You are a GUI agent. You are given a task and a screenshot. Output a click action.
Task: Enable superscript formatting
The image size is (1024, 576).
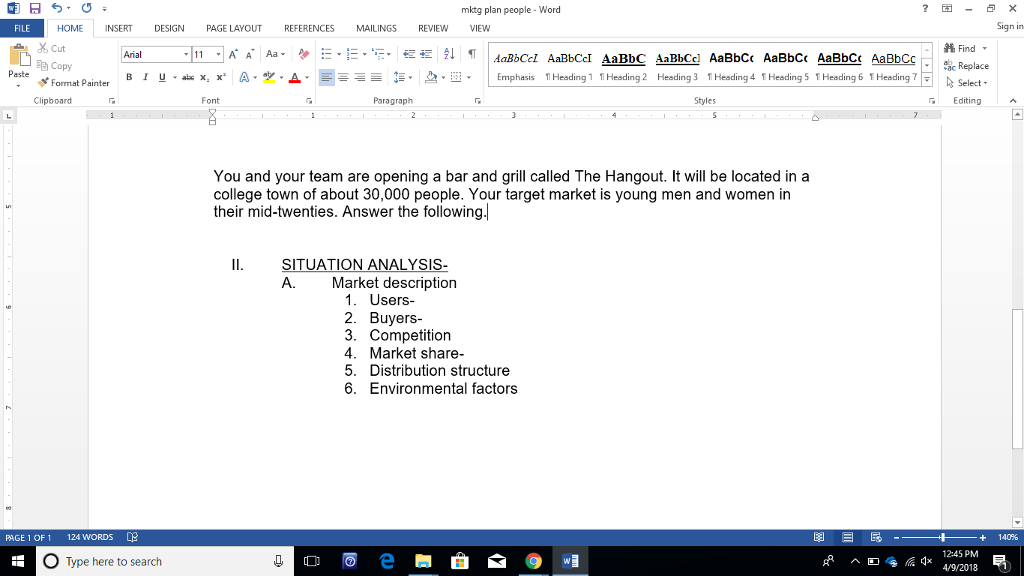pyautogui.click(x=221, y=76)
